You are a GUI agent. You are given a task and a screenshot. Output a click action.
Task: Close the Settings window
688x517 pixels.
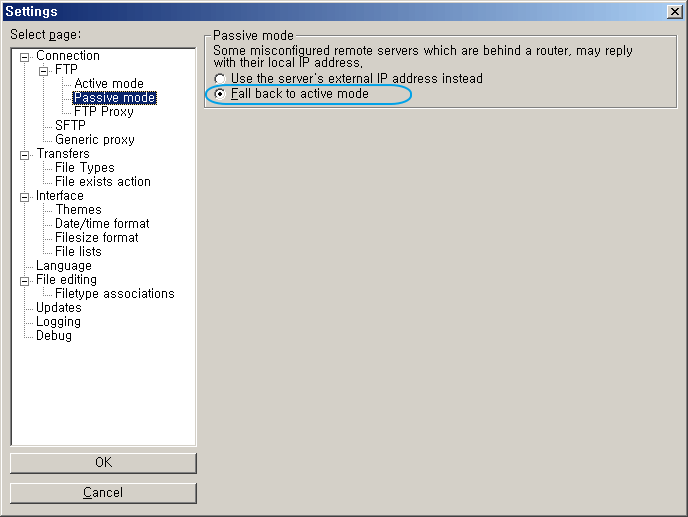pyautogui.click(x=674, y=11)
